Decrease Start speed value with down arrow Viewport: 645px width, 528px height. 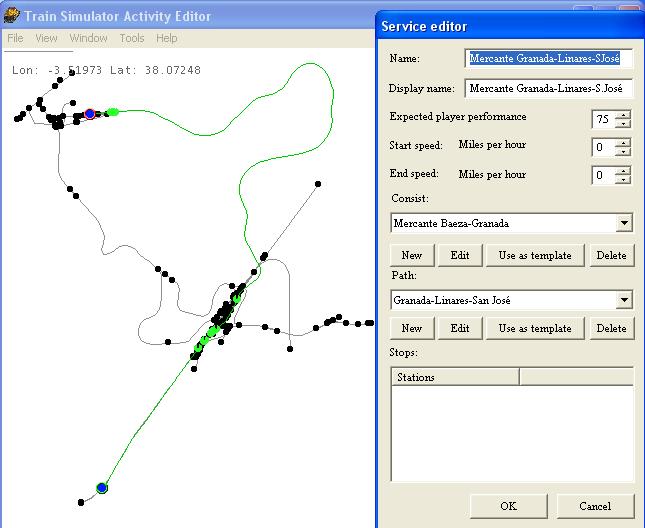click(x=624, y=152)
